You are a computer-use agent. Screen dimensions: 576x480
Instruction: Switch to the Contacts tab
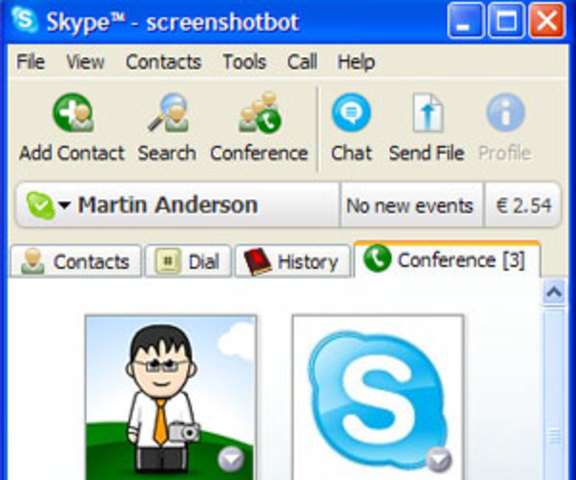76,261
